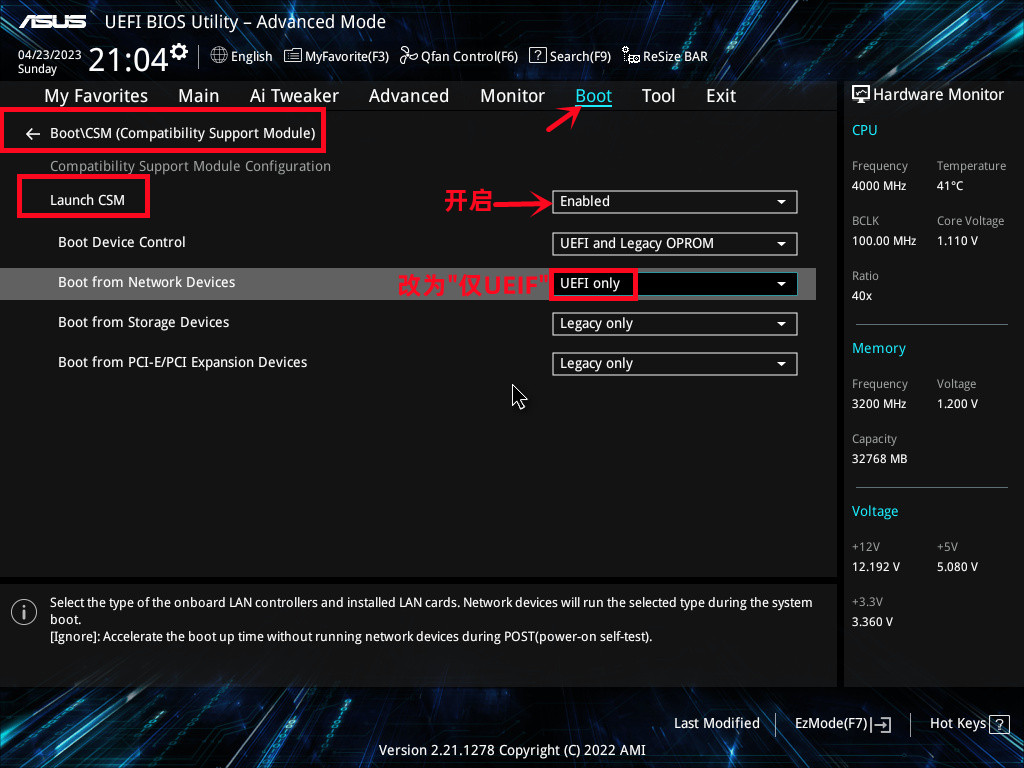Select the Launch CSM setting label
Viewport: 1024px width, 768px height.
tap(88, 200)
